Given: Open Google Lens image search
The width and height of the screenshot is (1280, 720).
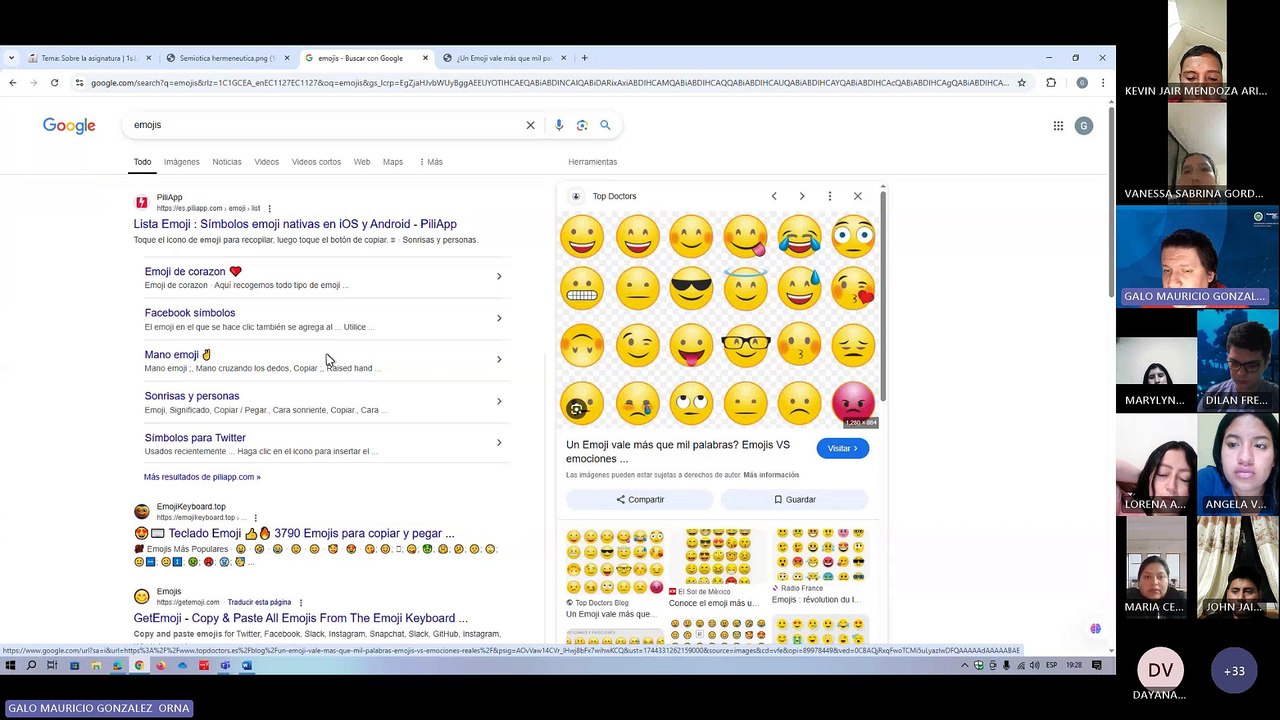Looking at the screenshot, I should (582, 125).
